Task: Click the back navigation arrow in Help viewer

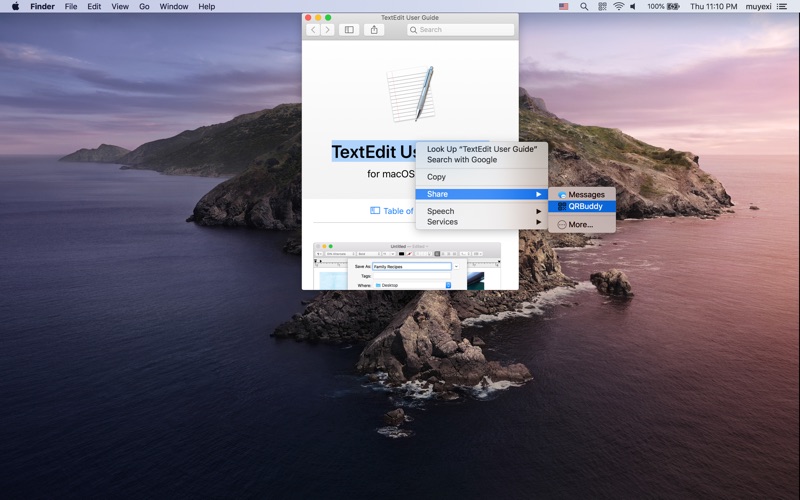Action: [x=313, y=30]
